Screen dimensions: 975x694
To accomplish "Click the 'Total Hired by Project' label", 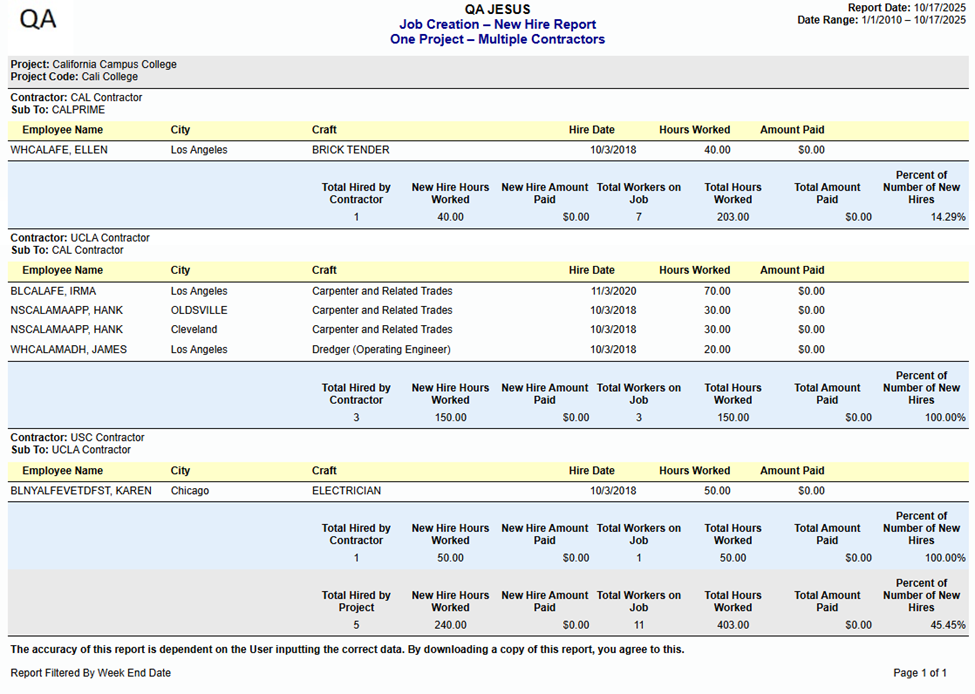I will pos(356,601).
